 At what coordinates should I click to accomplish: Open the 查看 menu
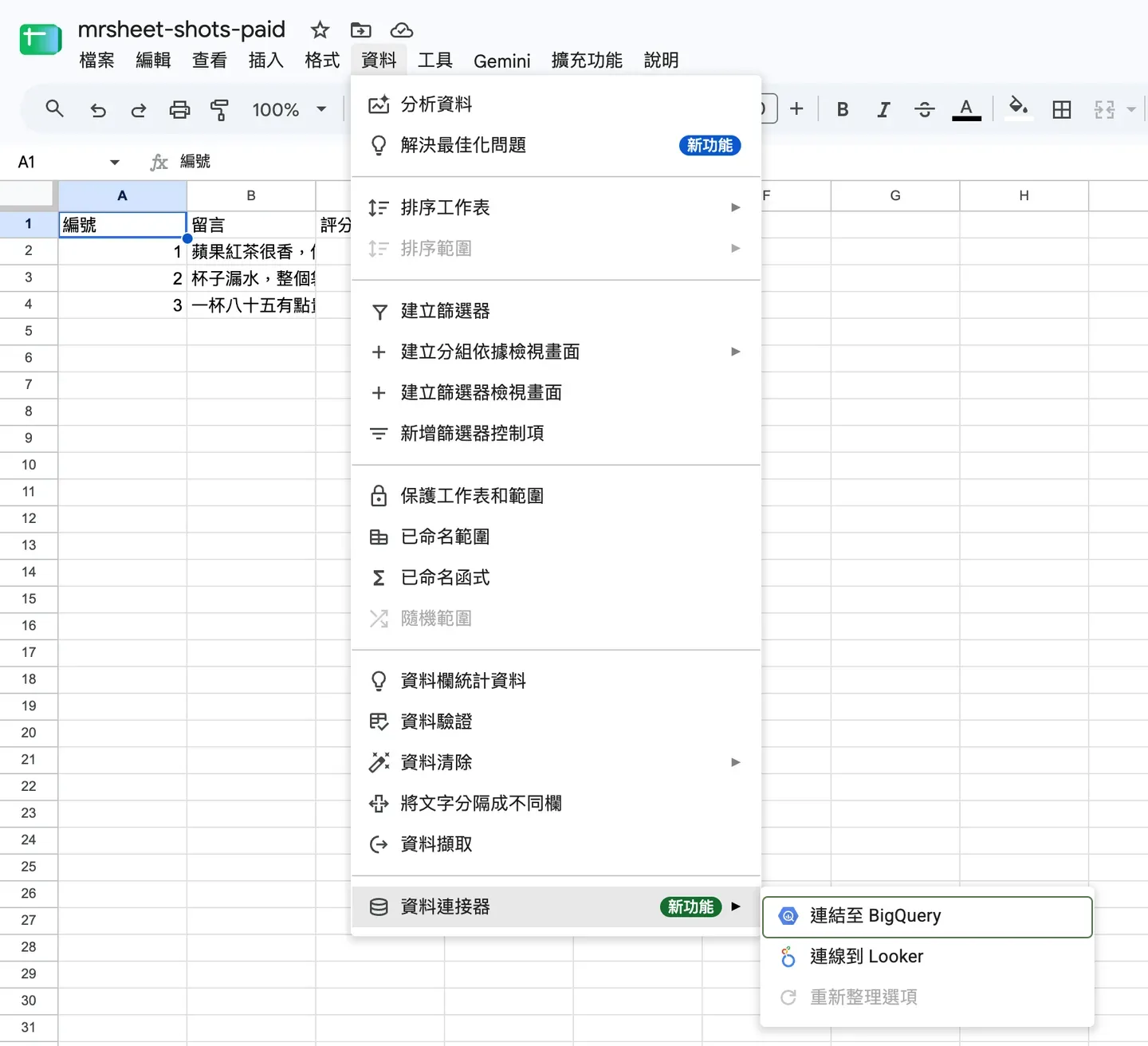(x=210, y=61)
